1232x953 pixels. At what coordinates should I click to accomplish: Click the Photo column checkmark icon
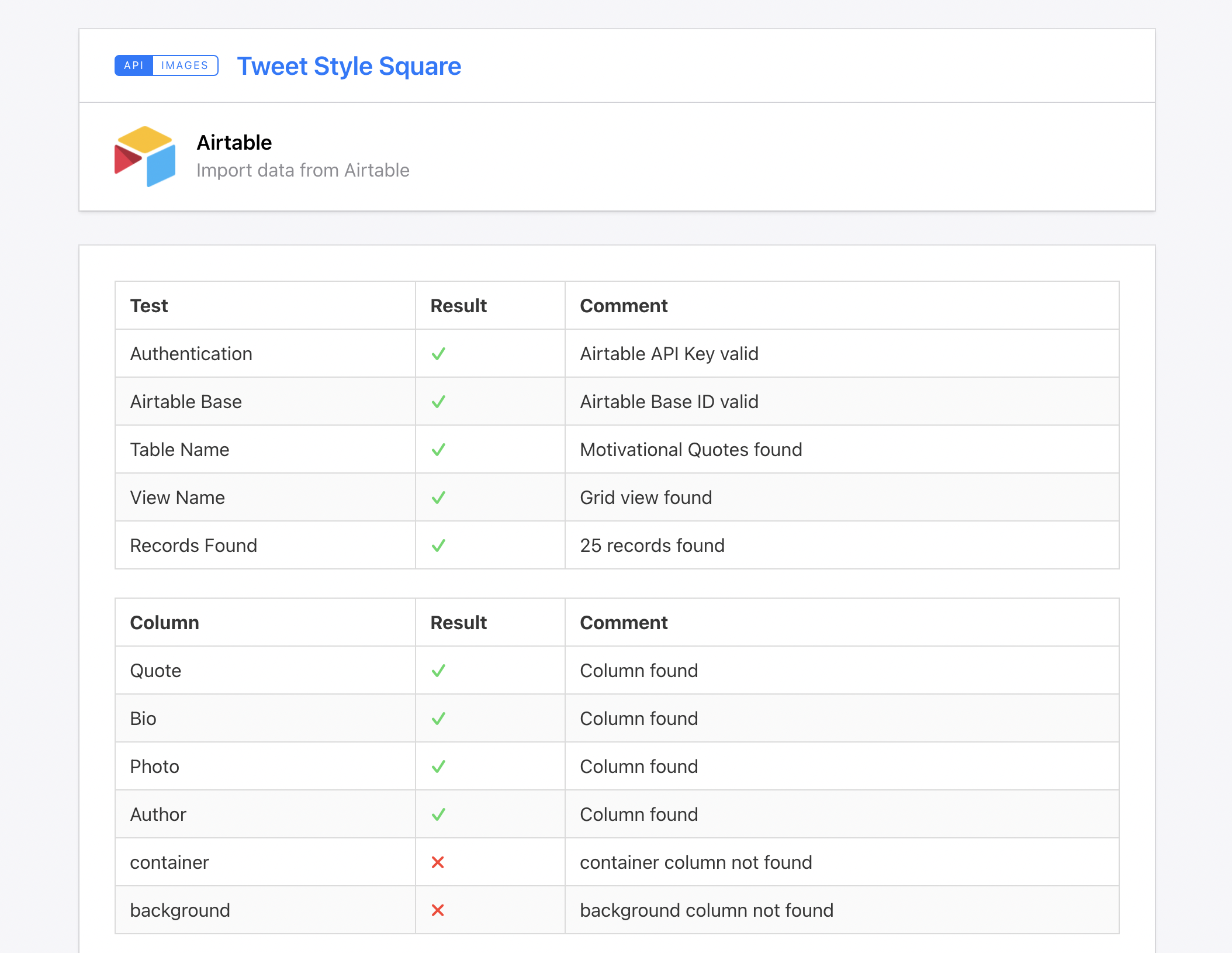(x=438, y=766)
